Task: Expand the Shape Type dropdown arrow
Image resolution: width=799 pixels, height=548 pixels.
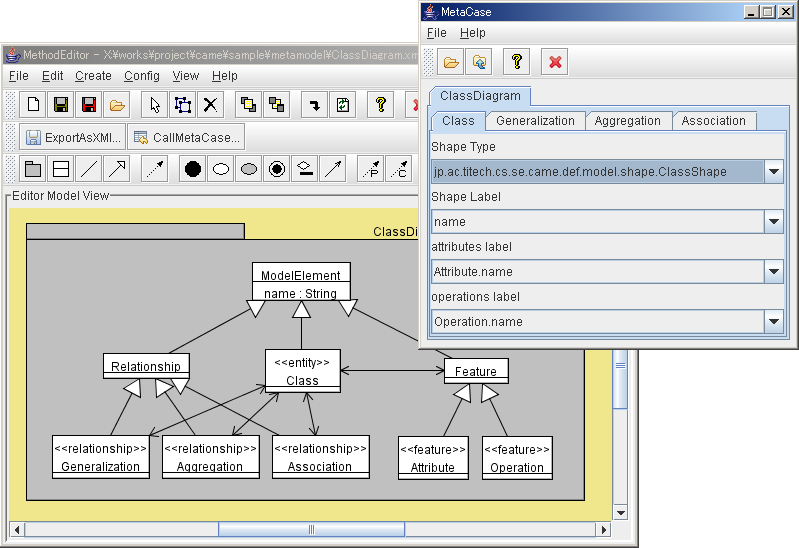Action: click(x=774, y=172)
